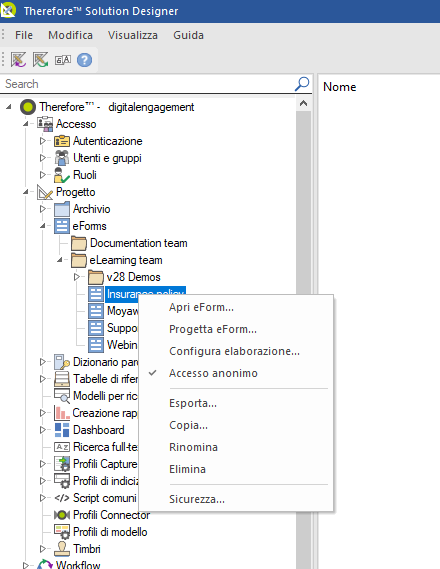Viewport: 440px width, 569px height.
Task: Click the Accesso node icon
Action: click(x=45, y=124)
